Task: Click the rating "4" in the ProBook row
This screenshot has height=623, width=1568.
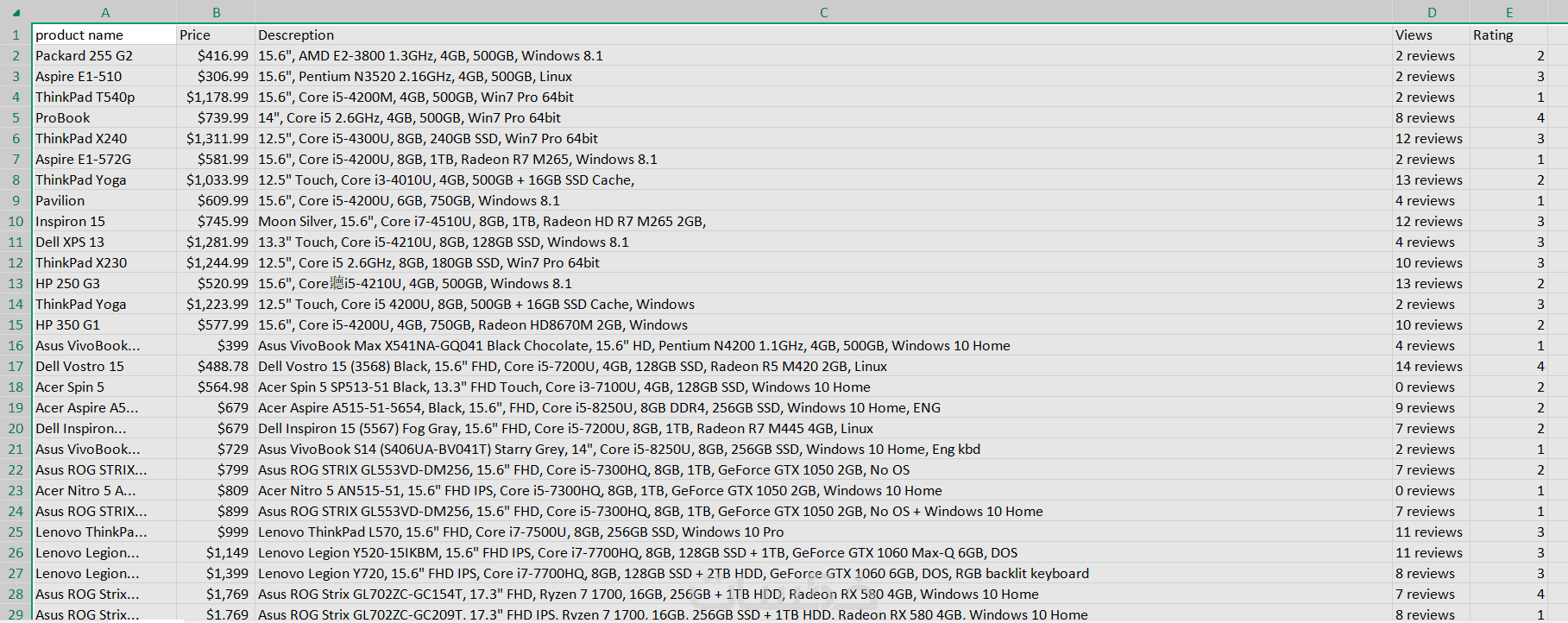Action: pyautogui.click(x=1509, y=117)
